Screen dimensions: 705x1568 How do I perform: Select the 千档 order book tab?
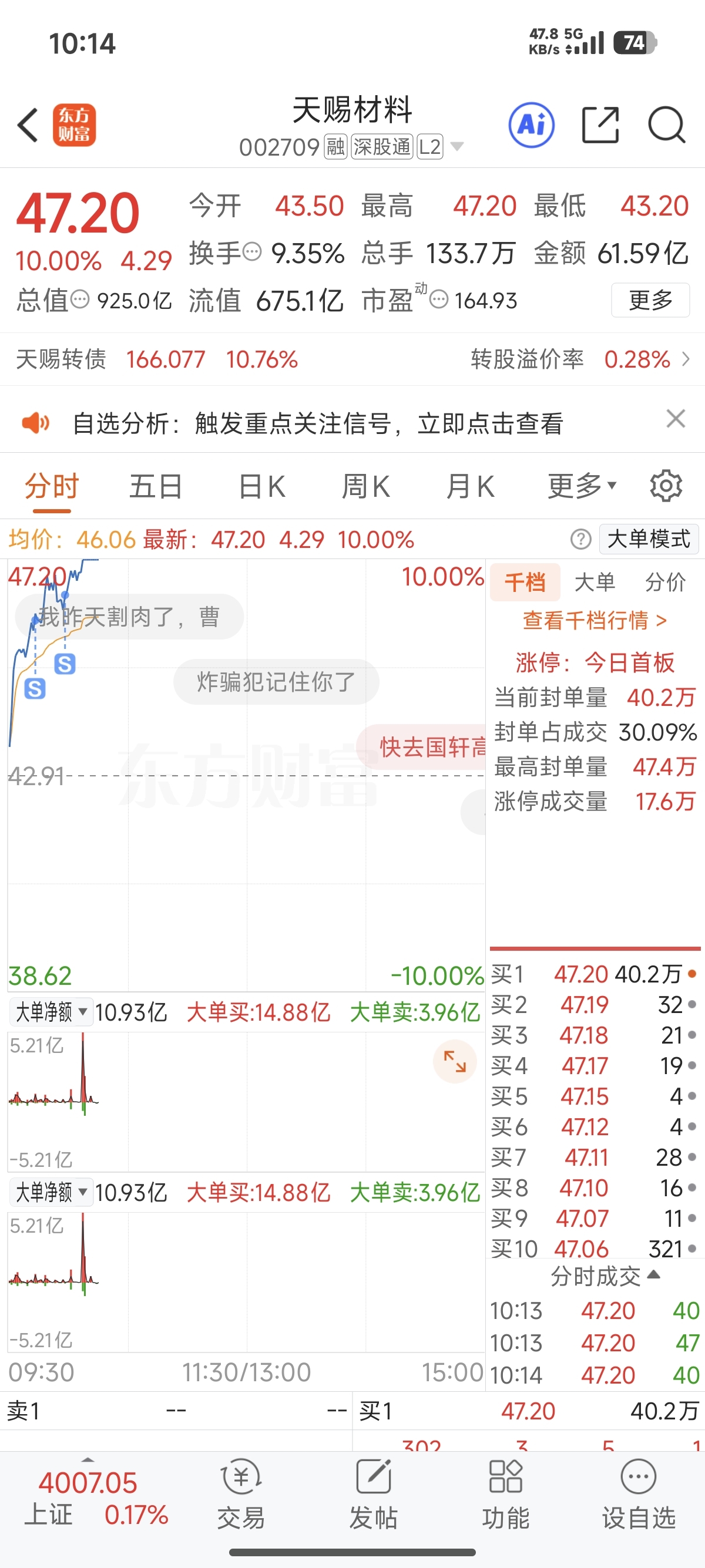pyautogui.click(x=525, y=582)
